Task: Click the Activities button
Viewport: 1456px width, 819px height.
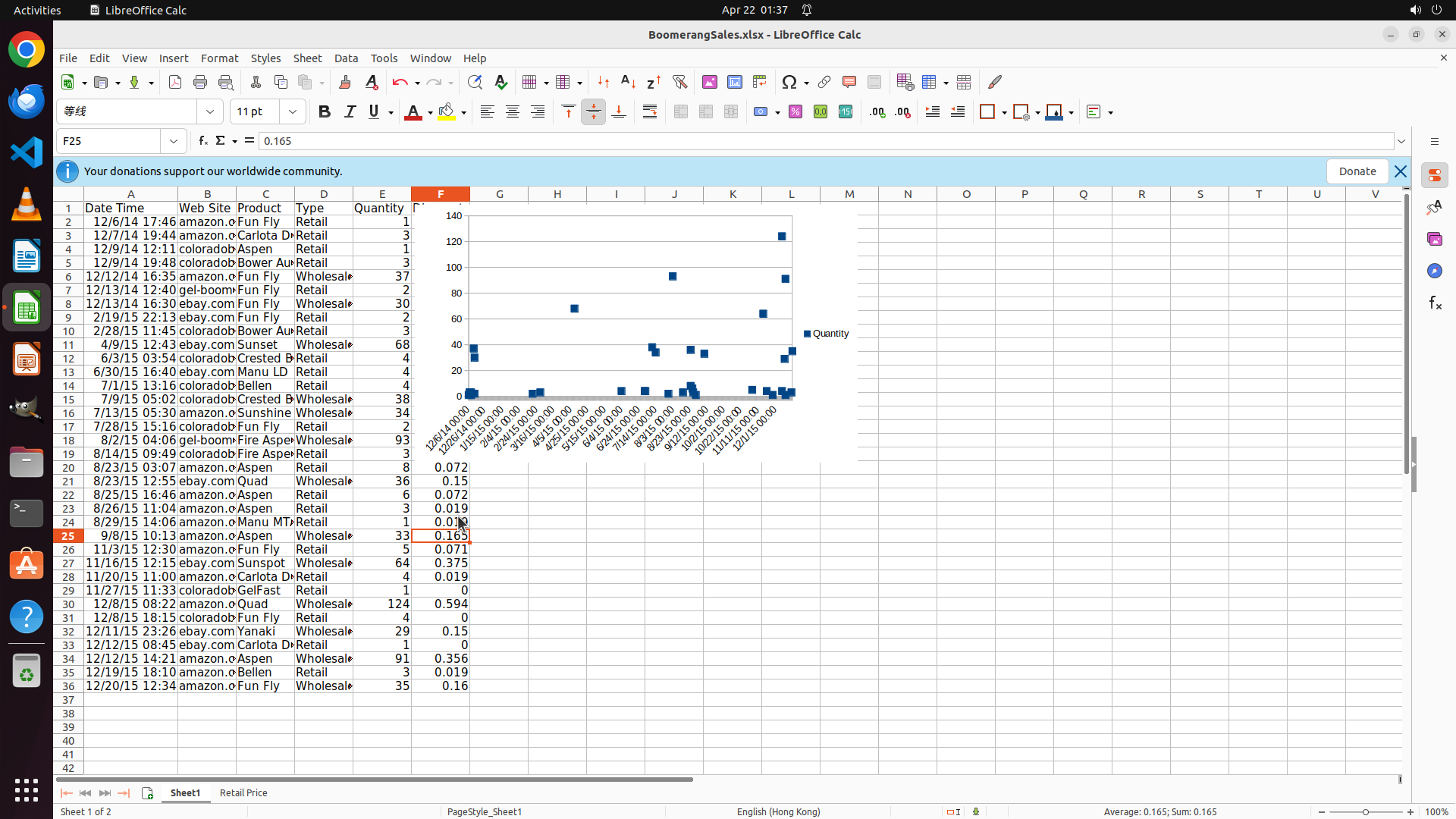Action: click(37, 10)
